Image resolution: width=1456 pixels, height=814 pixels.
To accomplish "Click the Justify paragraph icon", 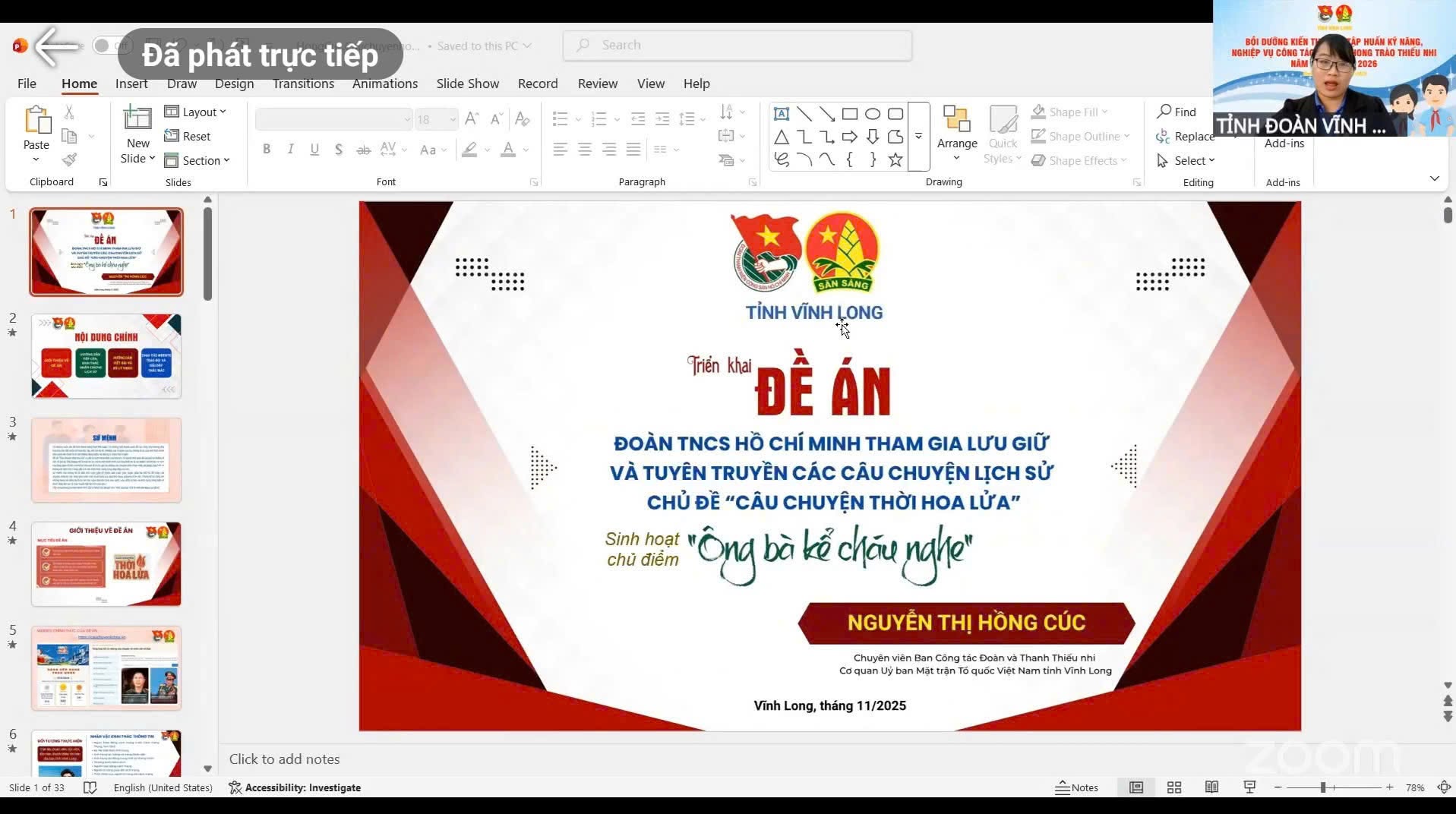I will coord(633,150).
